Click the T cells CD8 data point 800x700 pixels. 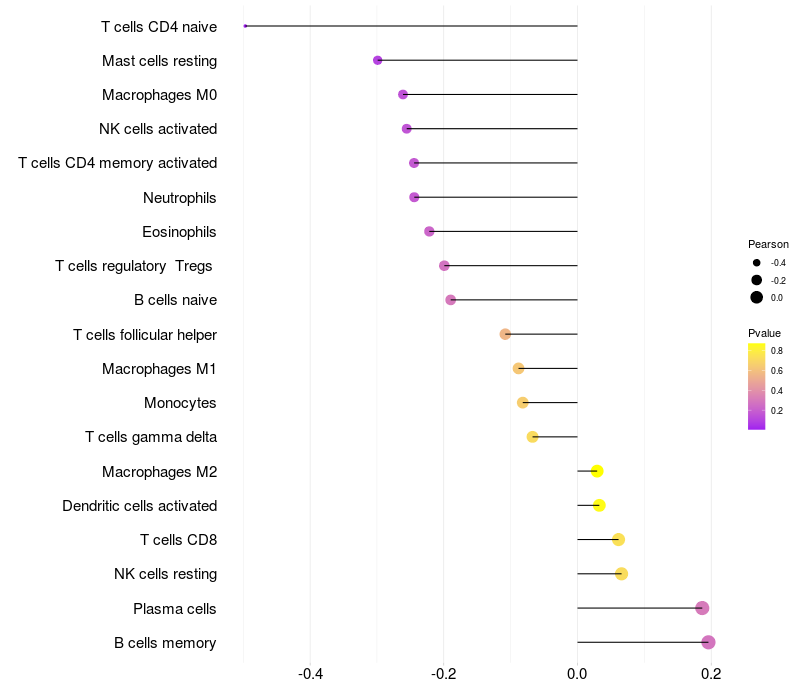(618, 540)
